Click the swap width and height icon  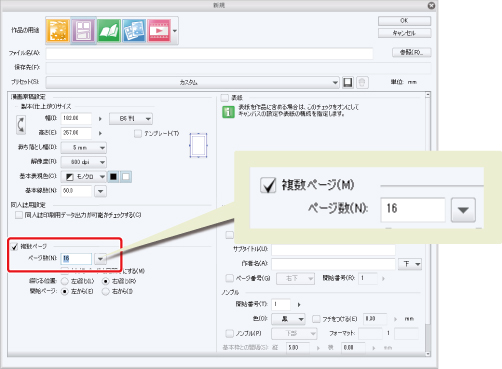pyautogui.click(x=21, y=125)
